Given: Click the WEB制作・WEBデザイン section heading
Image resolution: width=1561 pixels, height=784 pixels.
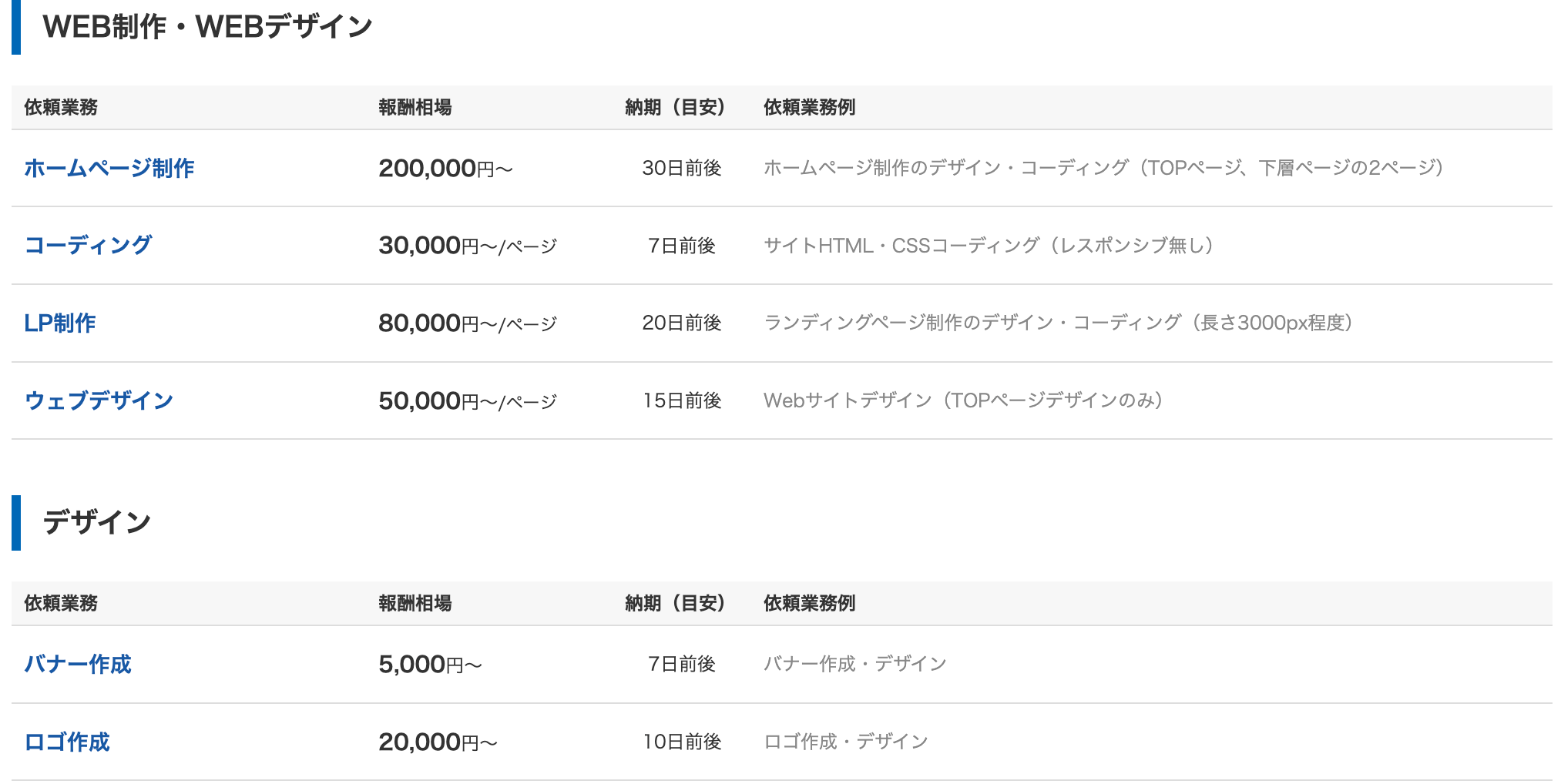Looking at the screenshot, I should pyautogui.click(x=207, y=27).
